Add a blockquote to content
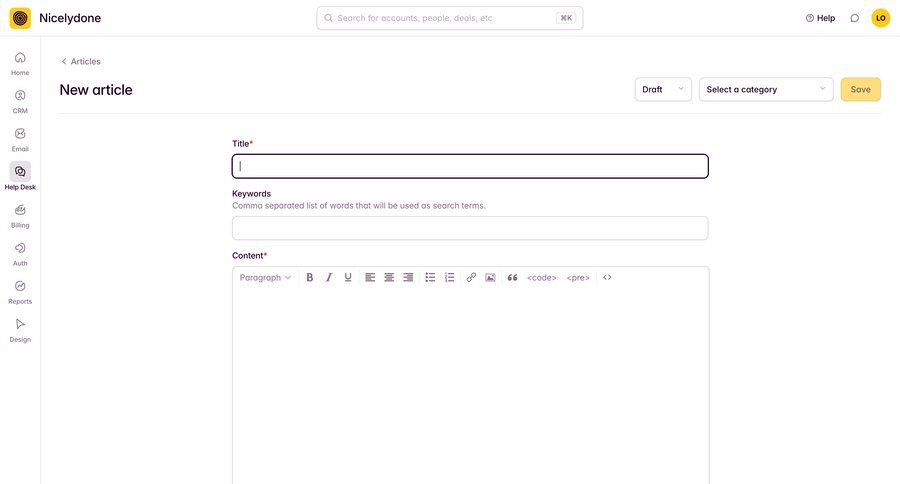 pyautogui.click(x=513, y=277)
